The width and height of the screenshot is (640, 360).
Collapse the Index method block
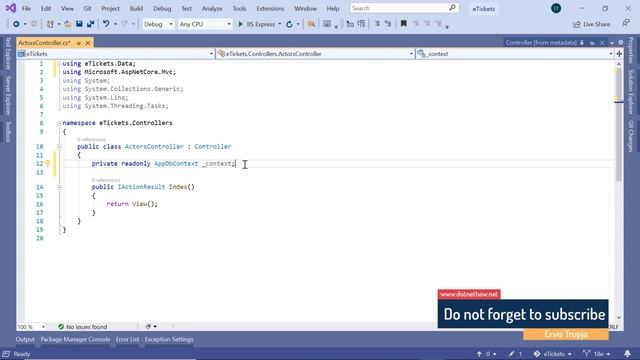pos(59,187)
